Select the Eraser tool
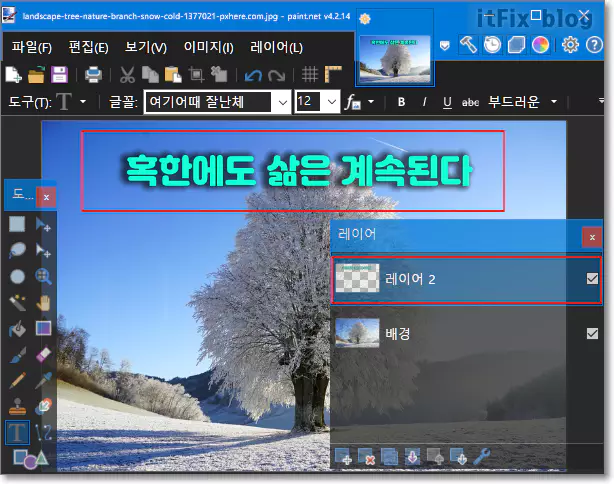The height and width of the screenshot is (484, 614). pos(43,354)
